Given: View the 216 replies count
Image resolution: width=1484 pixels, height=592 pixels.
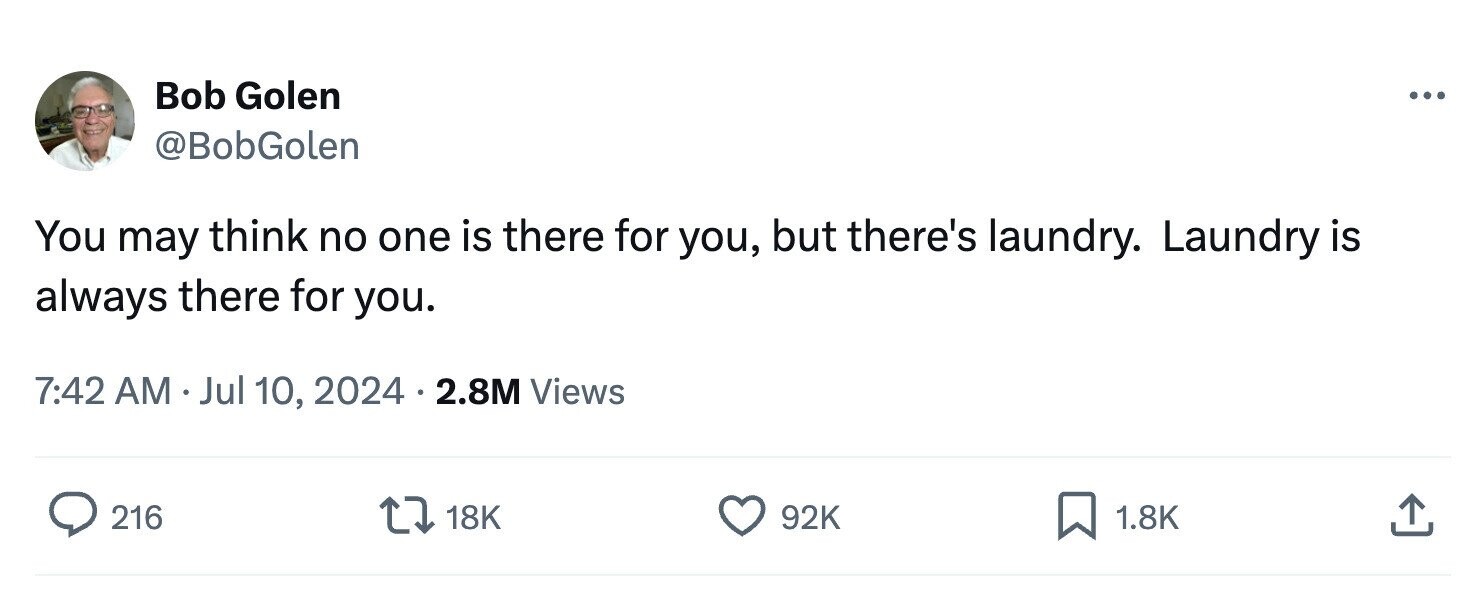Looking at the screenshot, I should pyautogui.click(x=136, y=518).
